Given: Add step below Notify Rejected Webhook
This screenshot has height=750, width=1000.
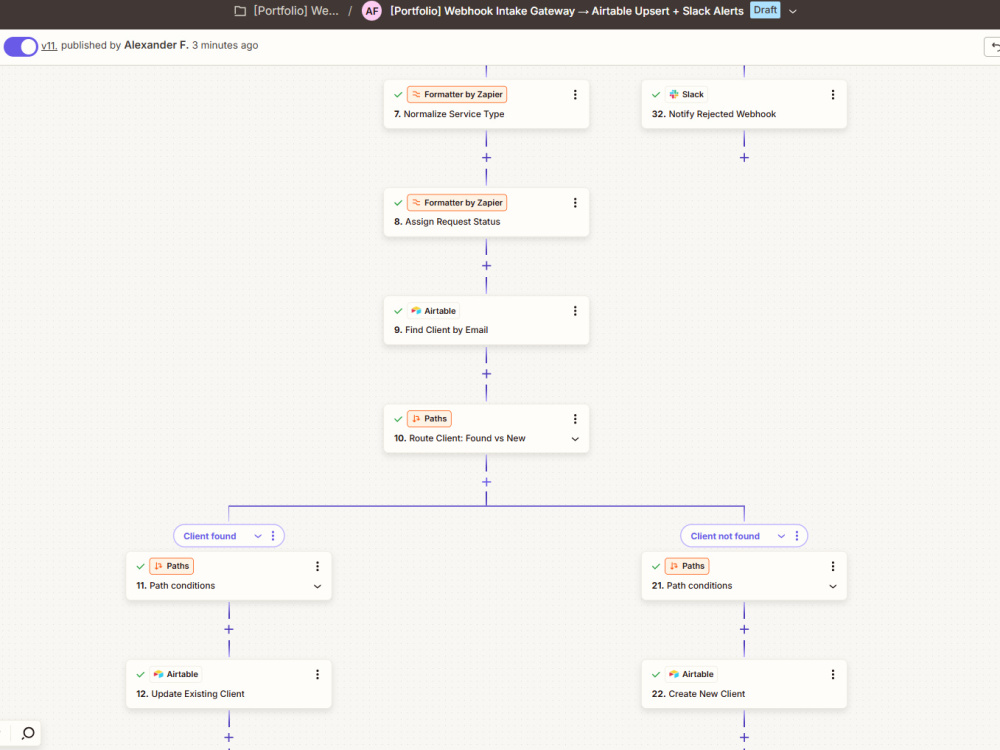Looking at the screenshot, I should click(x=744, y=158).
